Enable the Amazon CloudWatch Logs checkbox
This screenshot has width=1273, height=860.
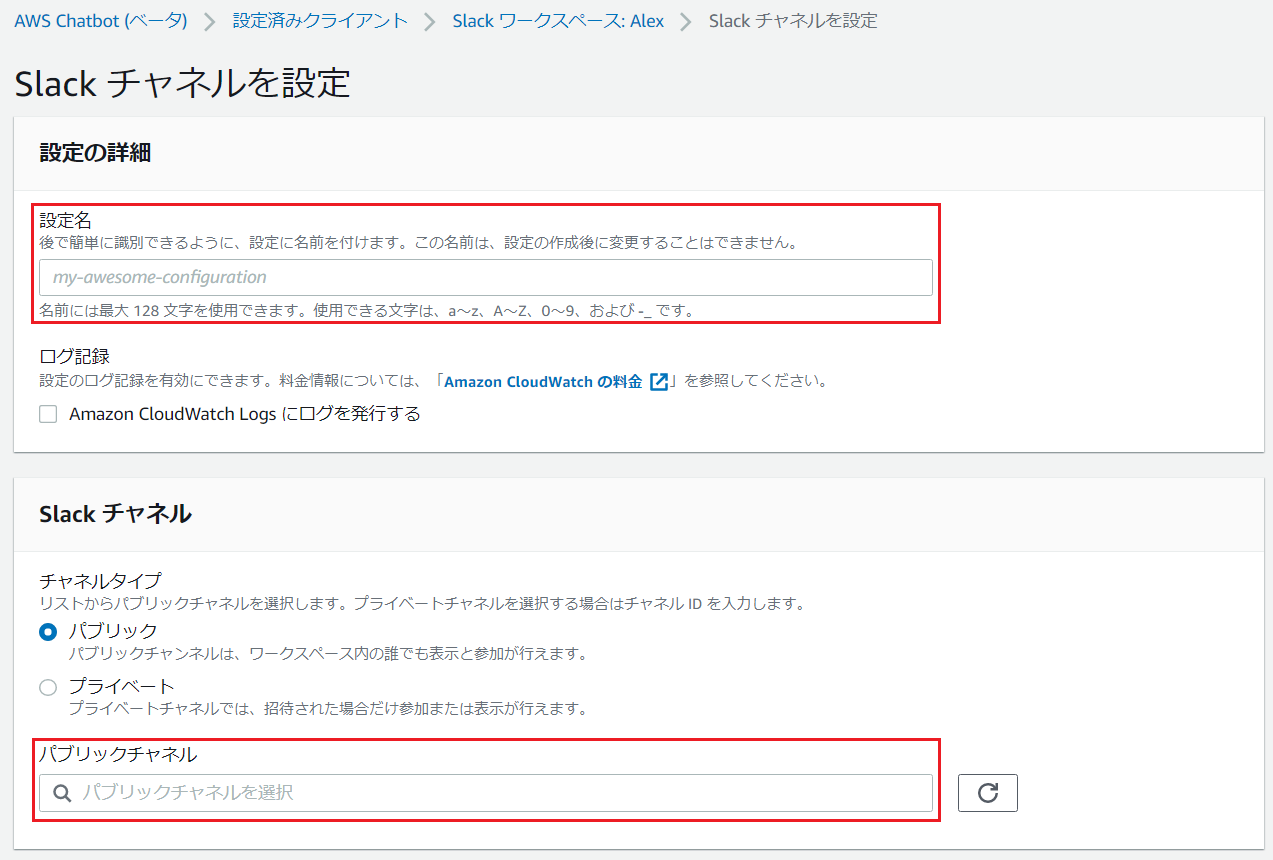pyautogui.click(x=48, y=414)
